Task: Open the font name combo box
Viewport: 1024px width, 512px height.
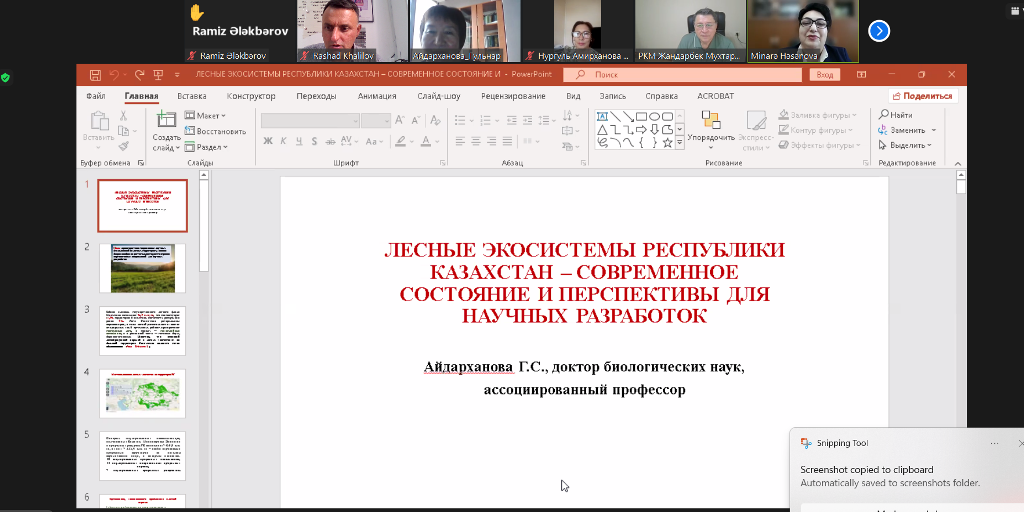Action: click(x=310, y=121)
